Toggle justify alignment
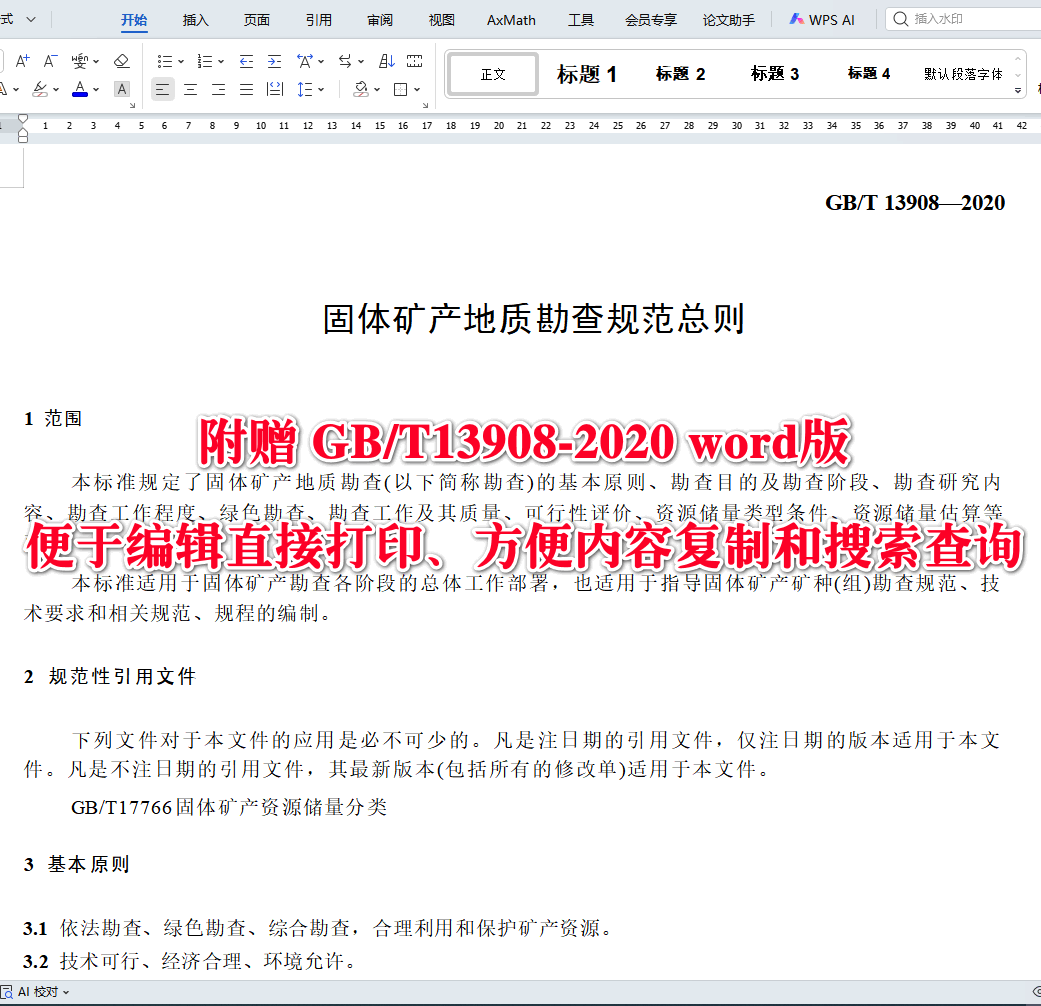 coord(246,89)
